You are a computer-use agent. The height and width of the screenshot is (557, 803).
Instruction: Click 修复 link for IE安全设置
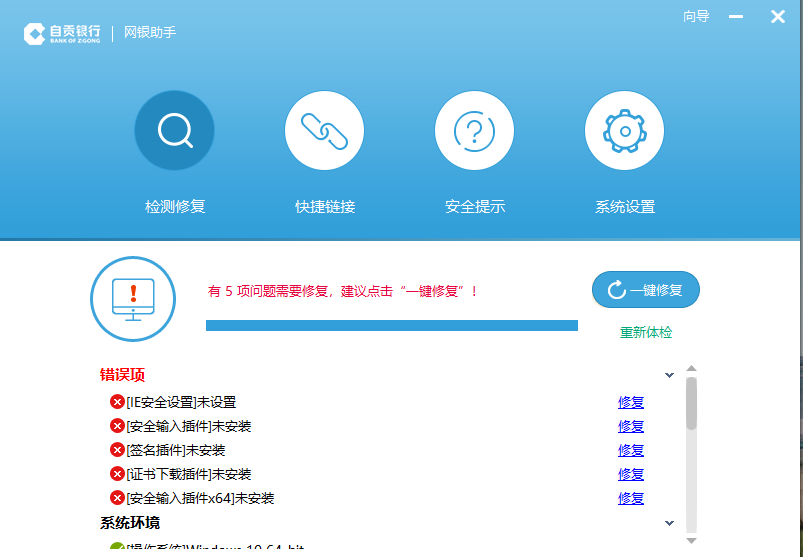click(631, 402)
